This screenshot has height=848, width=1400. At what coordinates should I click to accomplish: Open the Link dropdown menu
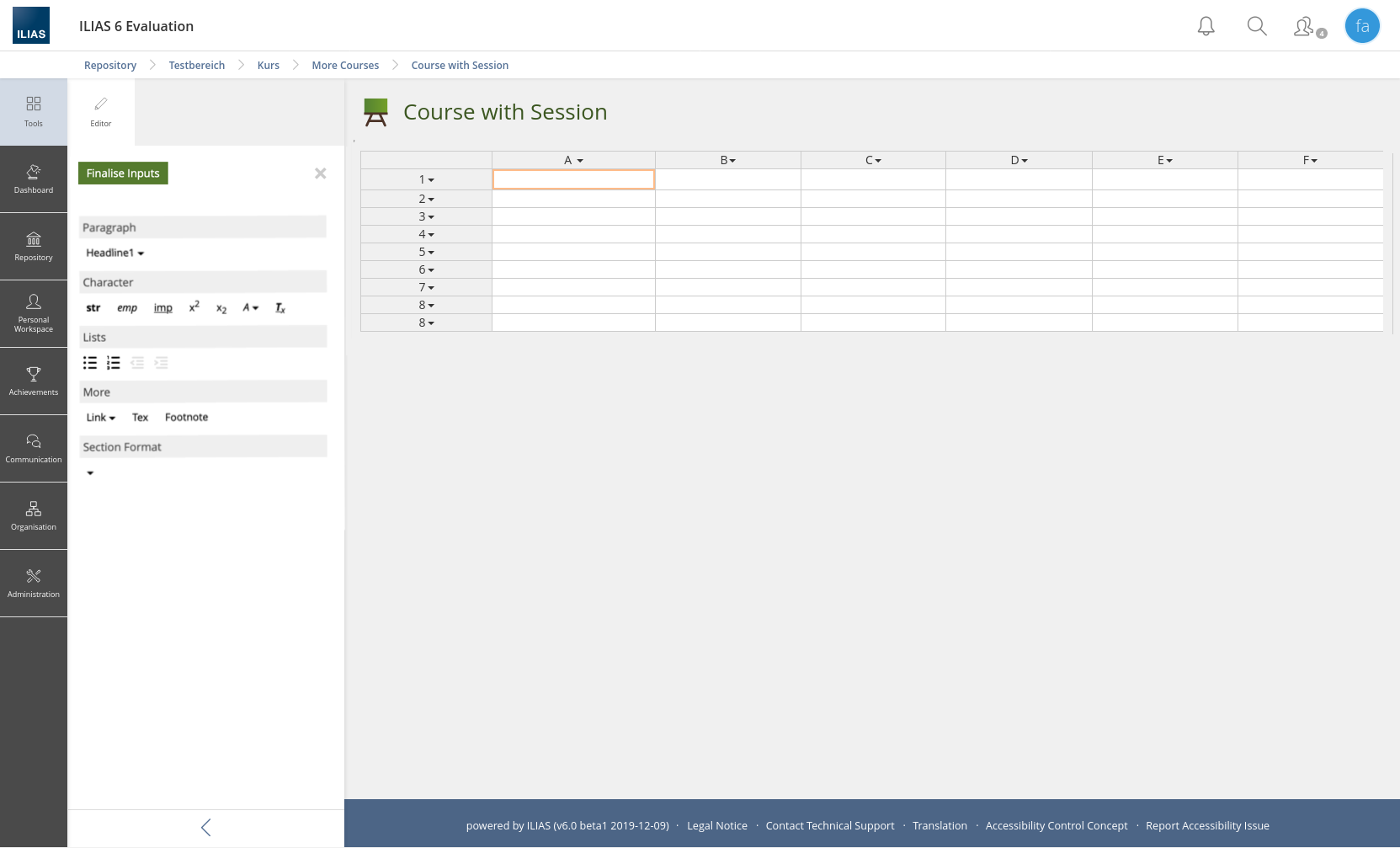coord(101,418)
